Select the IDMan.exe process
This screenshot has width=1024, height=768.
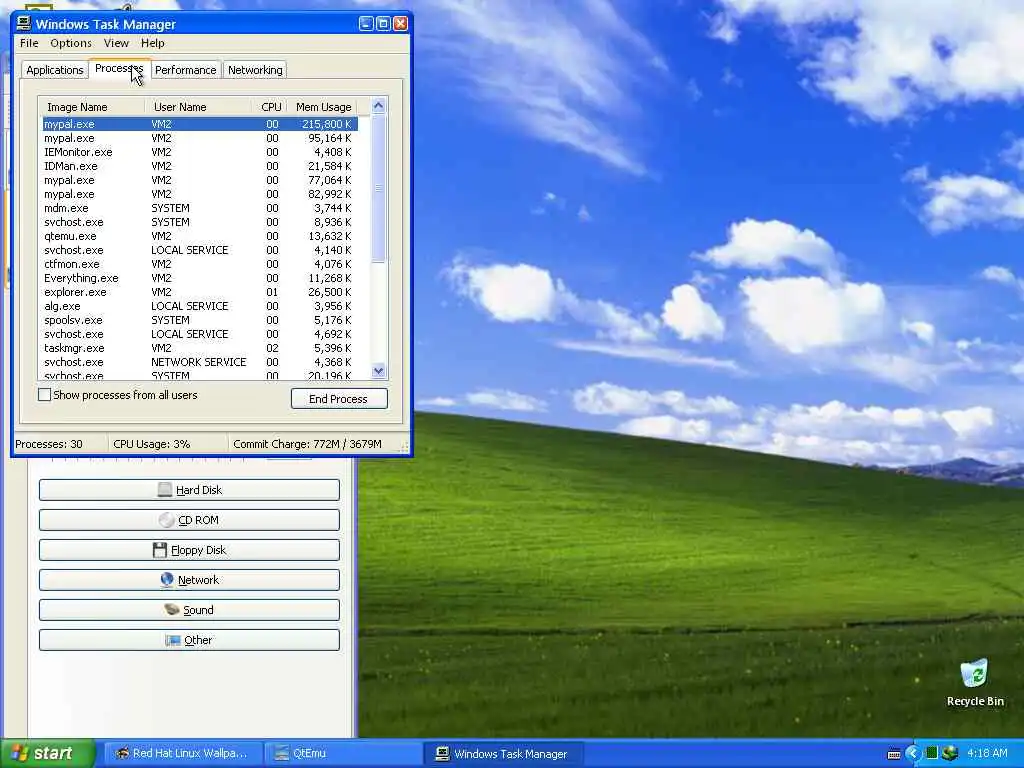click(200, 167)
